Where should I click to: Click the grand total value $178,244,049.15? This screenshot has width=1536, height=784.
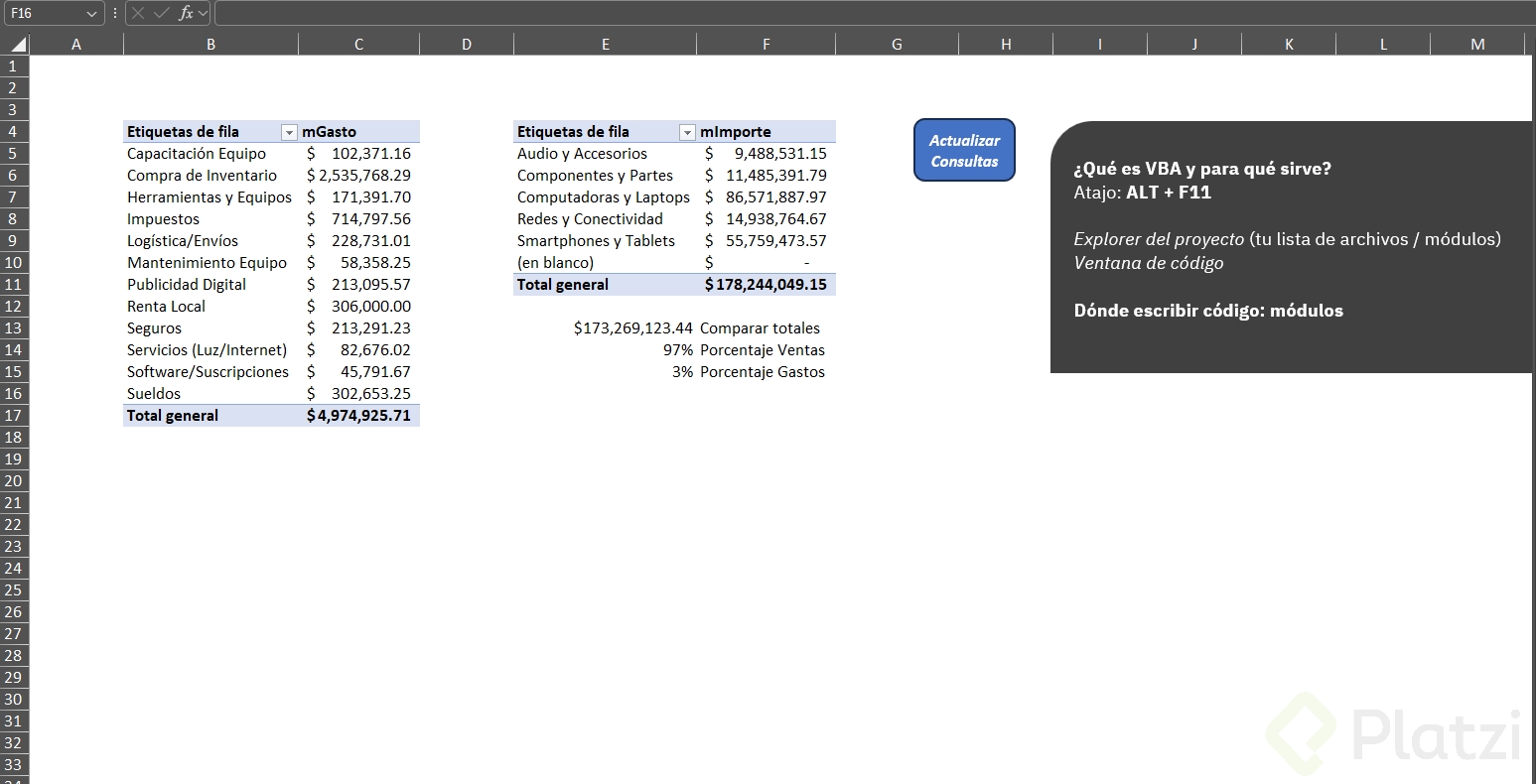(x=766, y=285)
